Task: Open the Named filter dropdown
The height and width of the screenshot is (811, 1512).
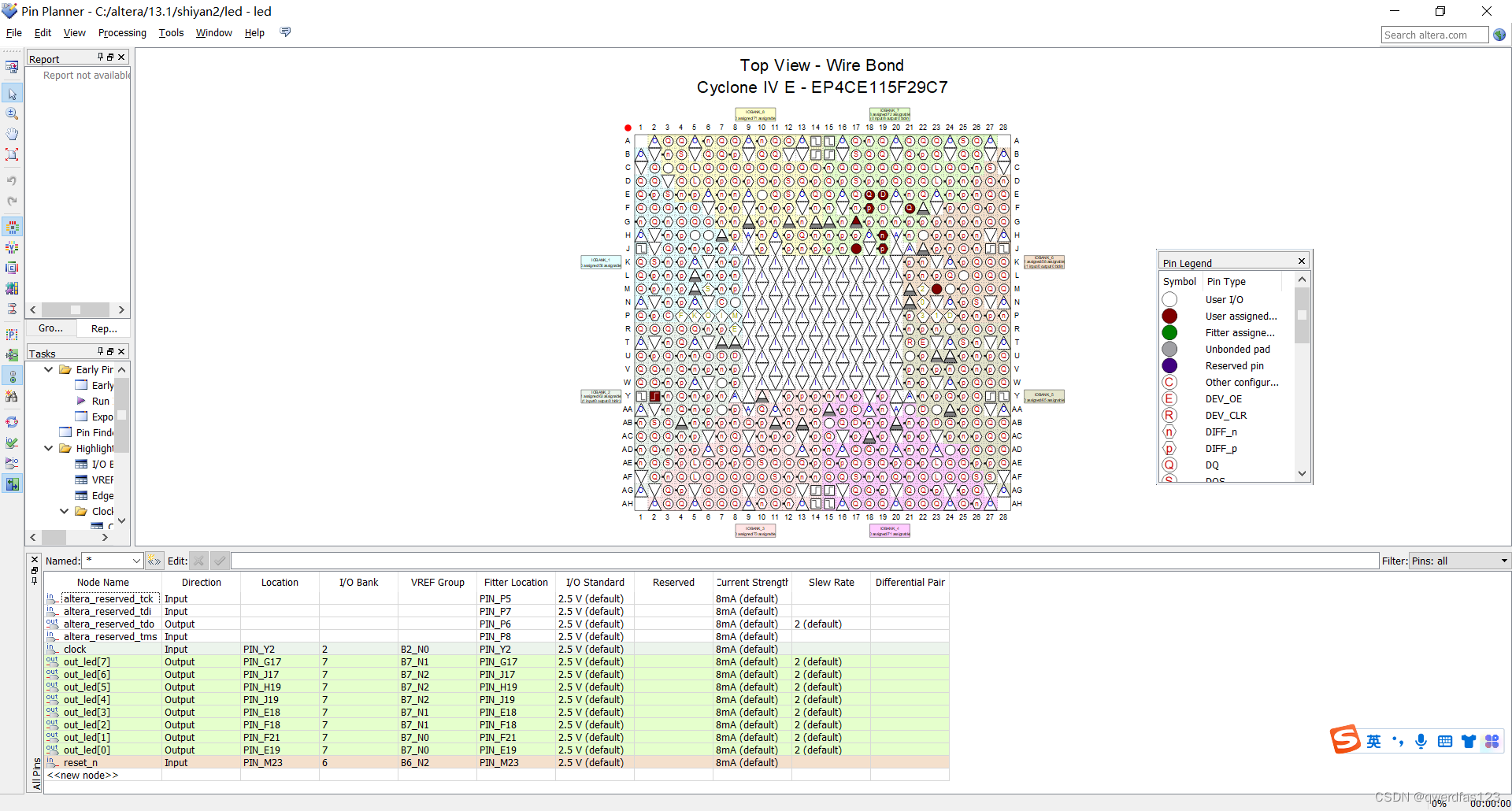Action: pos(136,561)
